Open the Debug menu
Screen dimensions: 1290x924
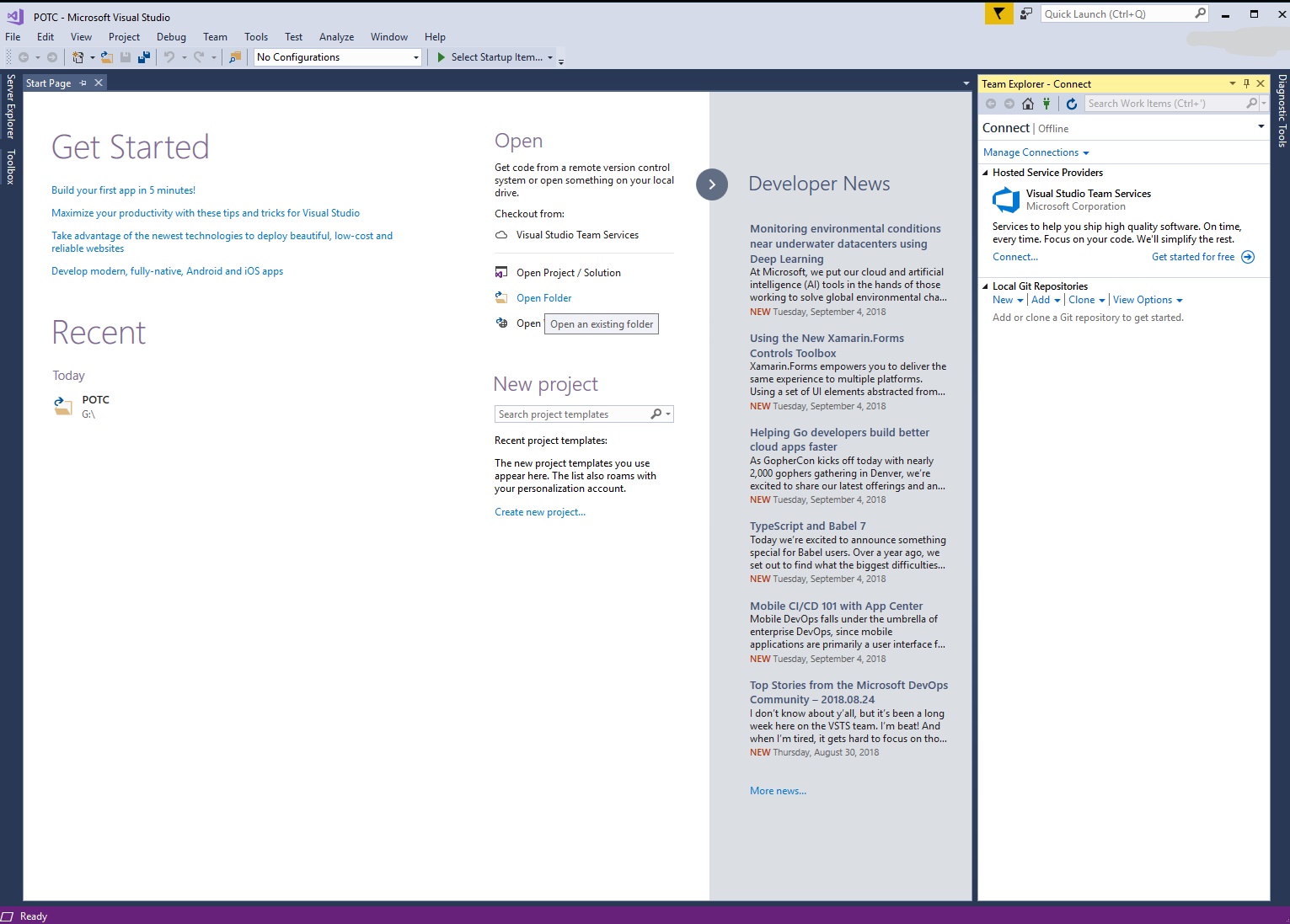coord(171,37)
